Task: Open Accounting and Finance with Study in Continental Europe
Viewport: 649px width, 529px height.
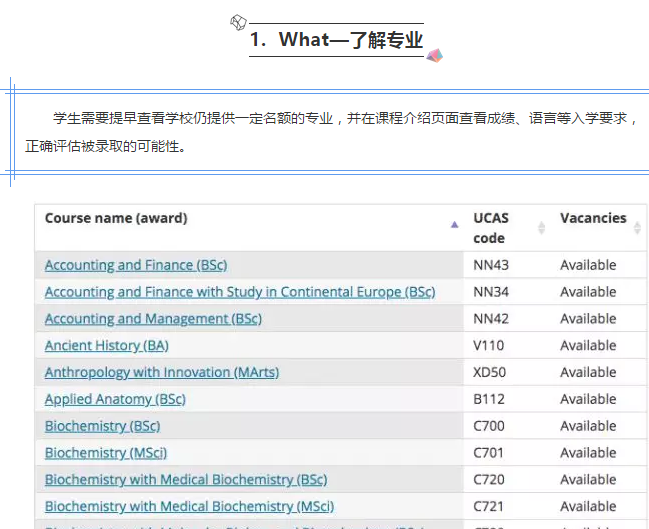Action: pos(240,292)
